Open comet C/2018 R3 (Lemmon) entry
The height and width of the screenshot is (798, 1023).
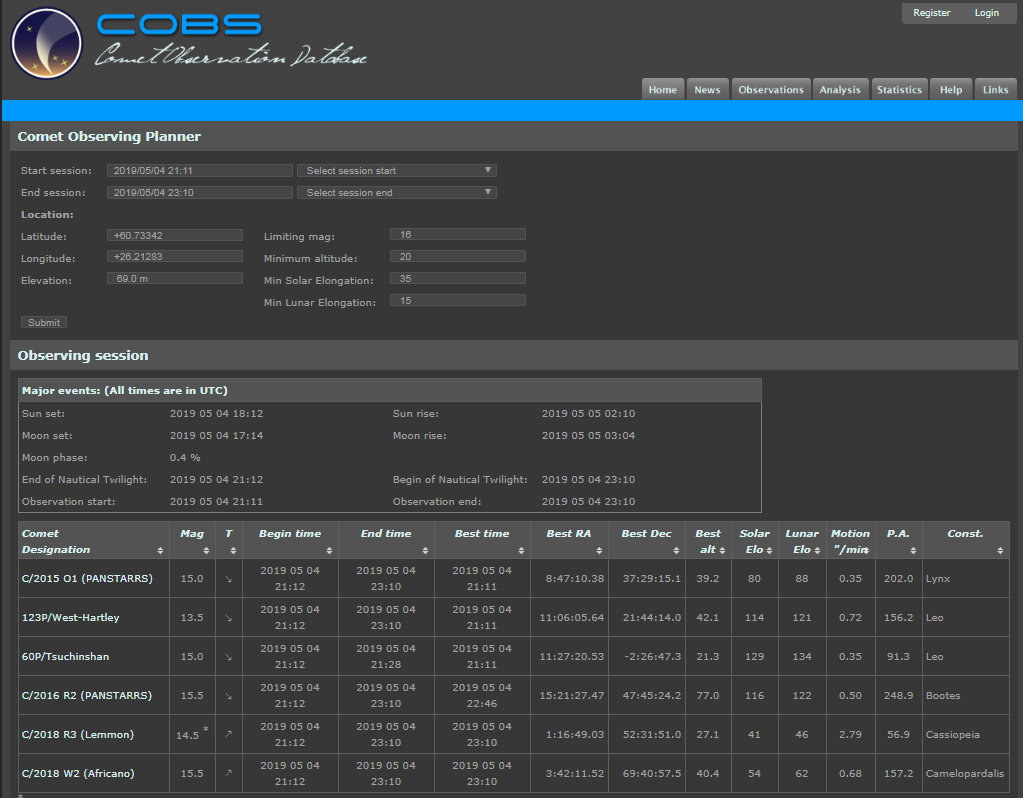click(x=78, y=735)
